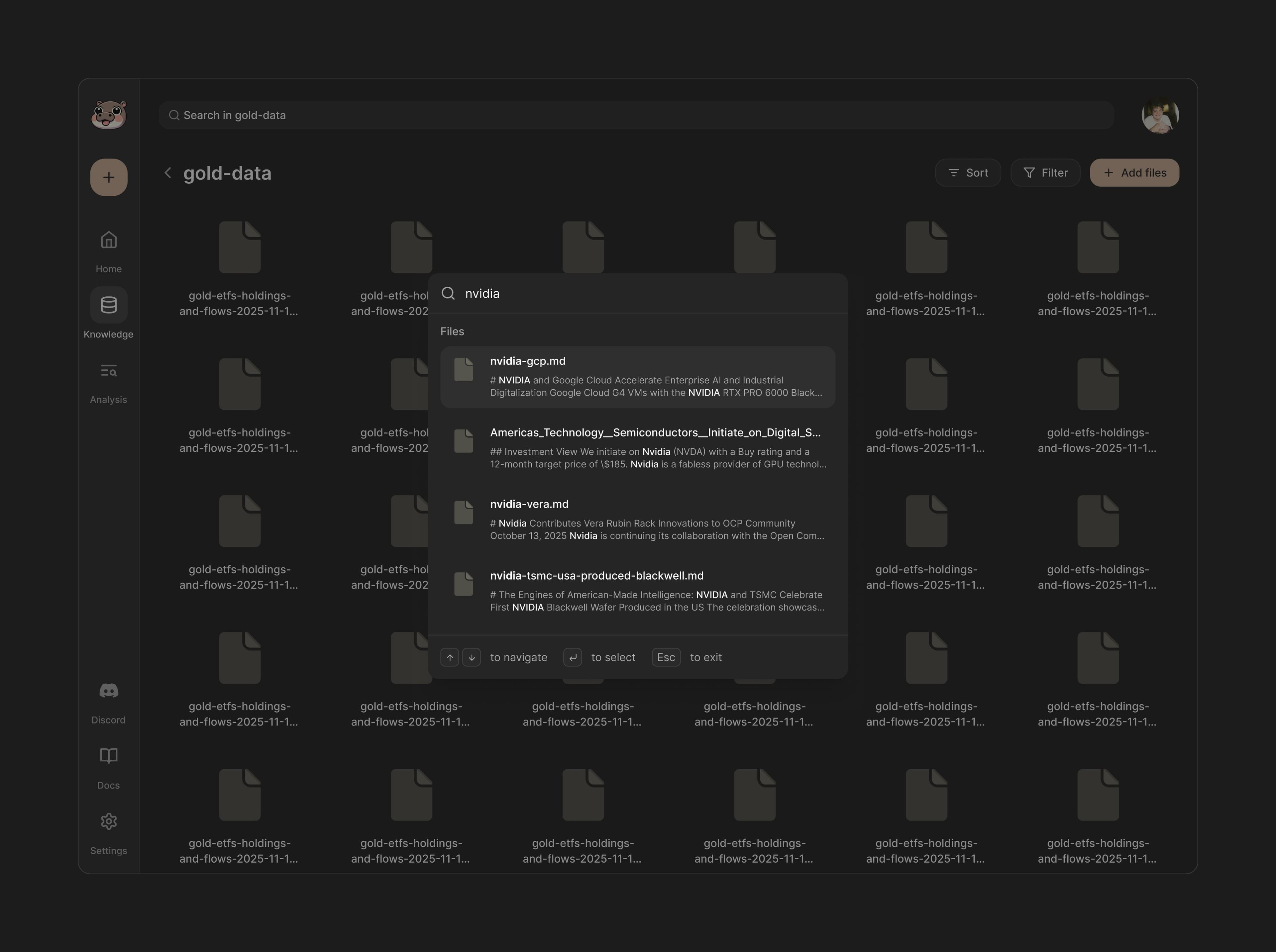Open the Sort options

coord(968,173)
